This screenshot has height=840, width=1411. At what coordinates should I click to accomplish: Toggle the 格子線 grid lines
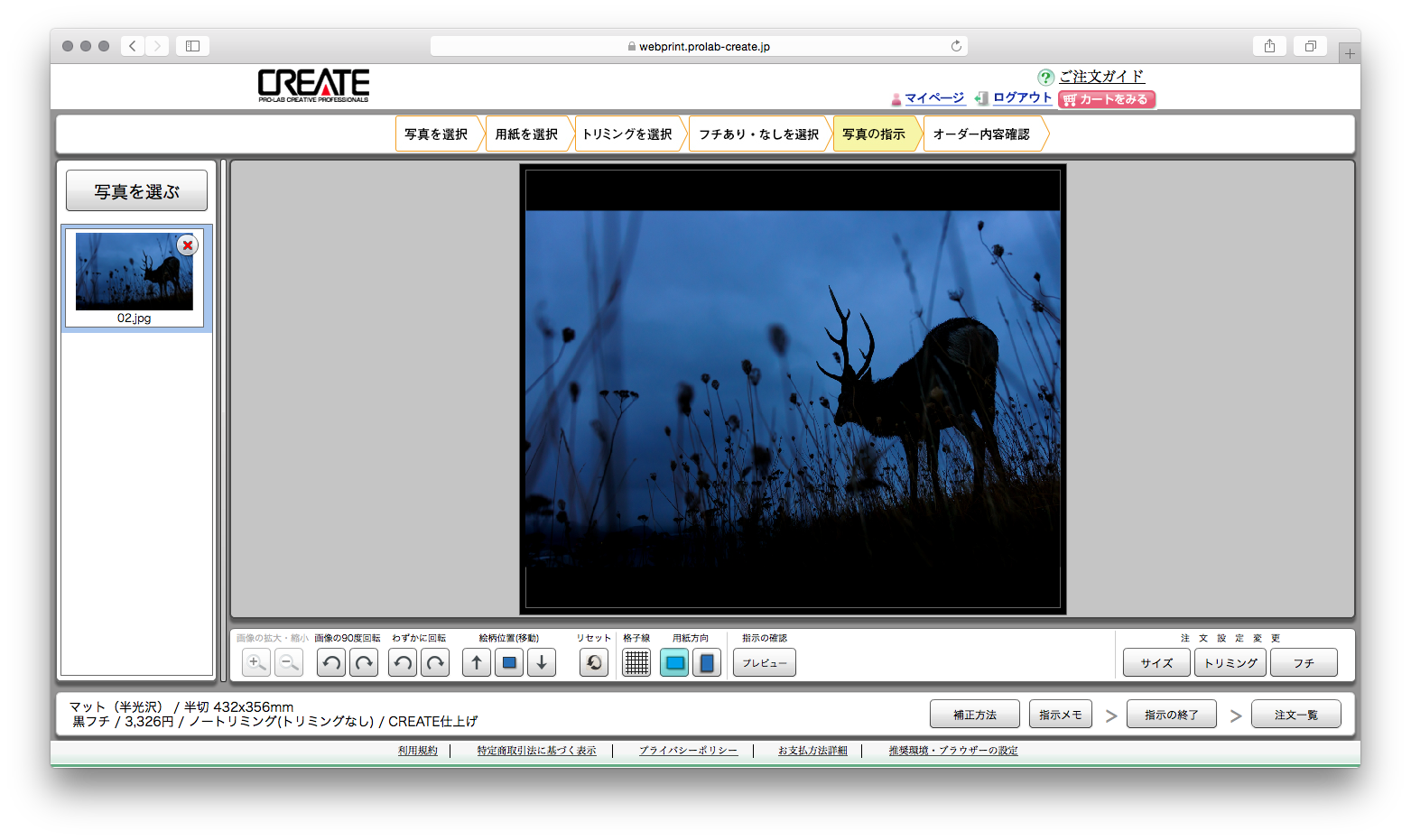[x=636, y=663]
